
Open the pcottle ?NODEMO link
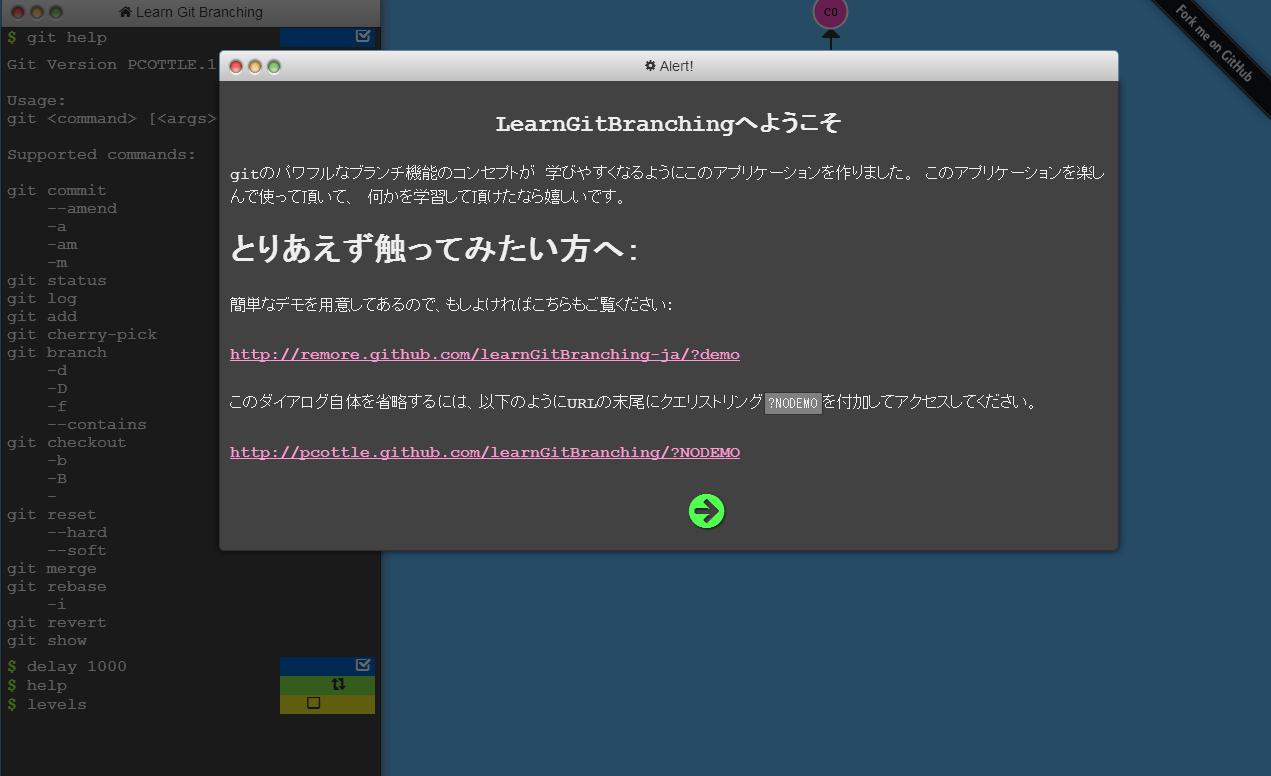click(x=484, y=453)
